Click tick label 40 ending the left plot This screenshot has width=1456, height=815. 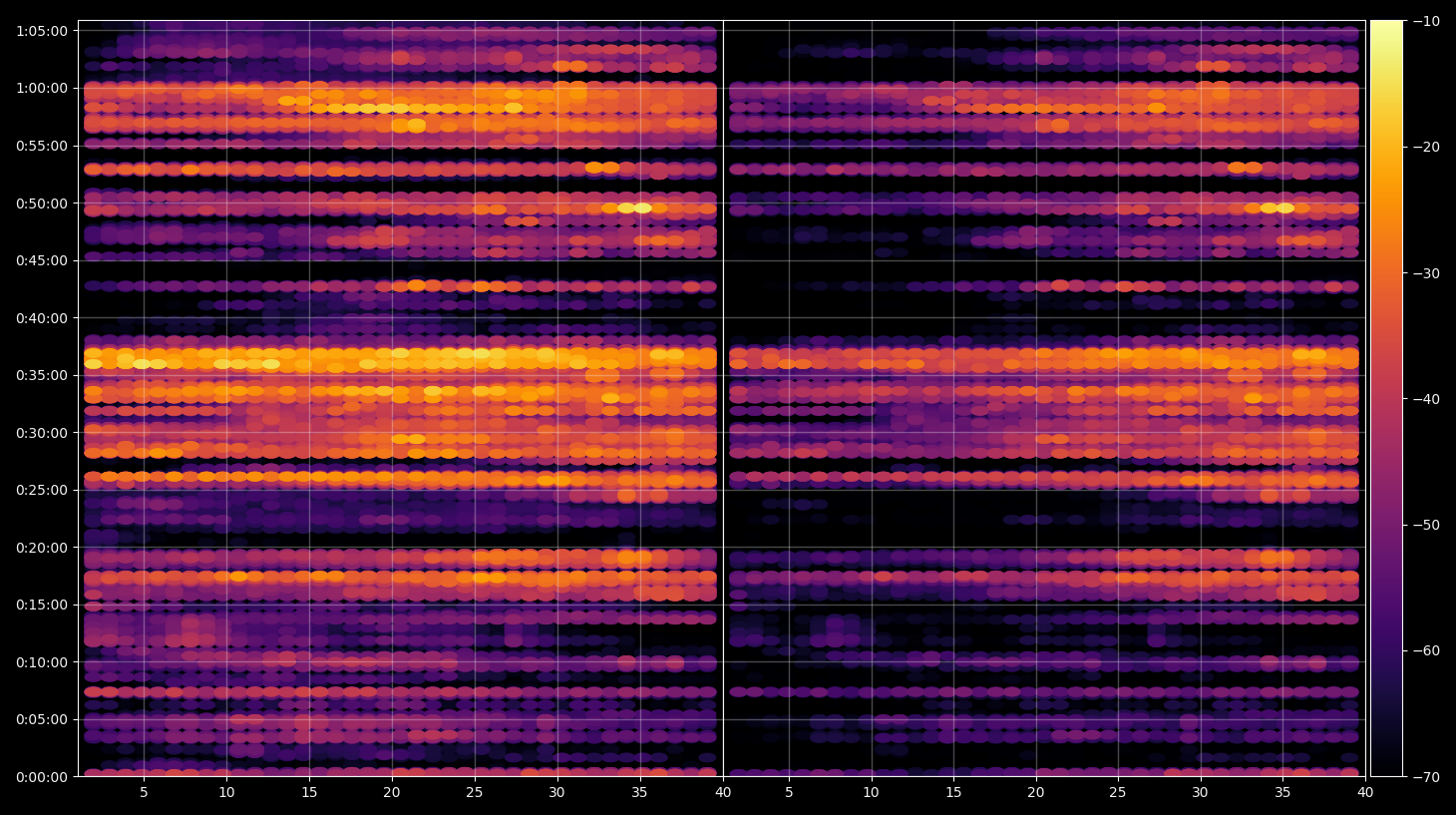723,793
